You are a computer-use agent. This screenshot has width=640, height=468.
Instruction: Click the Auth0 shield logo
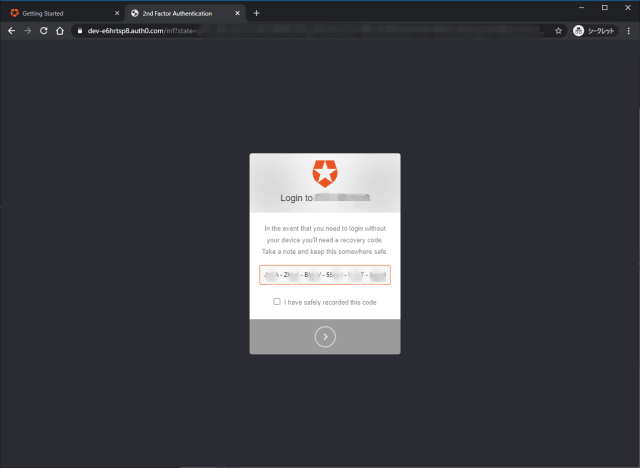(x=325, y=174)
